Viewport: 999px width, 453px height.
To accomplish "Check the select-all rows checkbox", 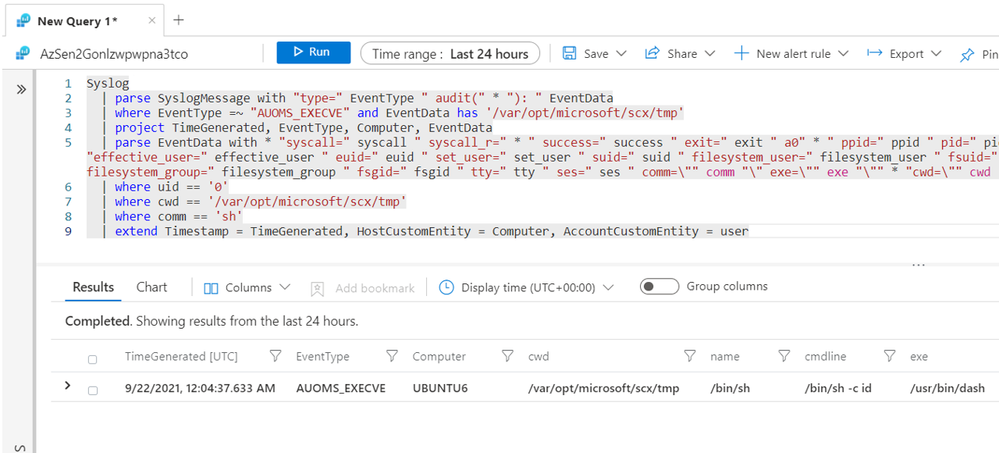I will 92,359.
